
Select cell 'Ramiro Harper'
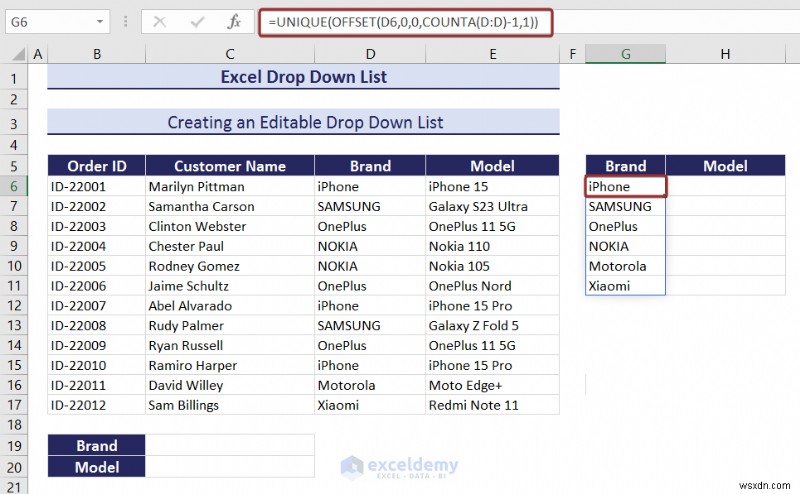point(230,365)
